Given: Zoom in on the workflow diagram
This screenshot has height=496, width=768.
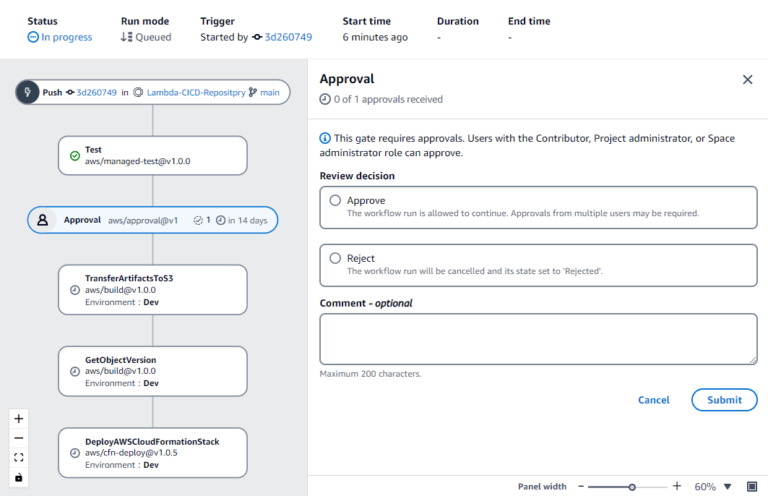Looking at the screenshot, I should click(x=18, y=419).
